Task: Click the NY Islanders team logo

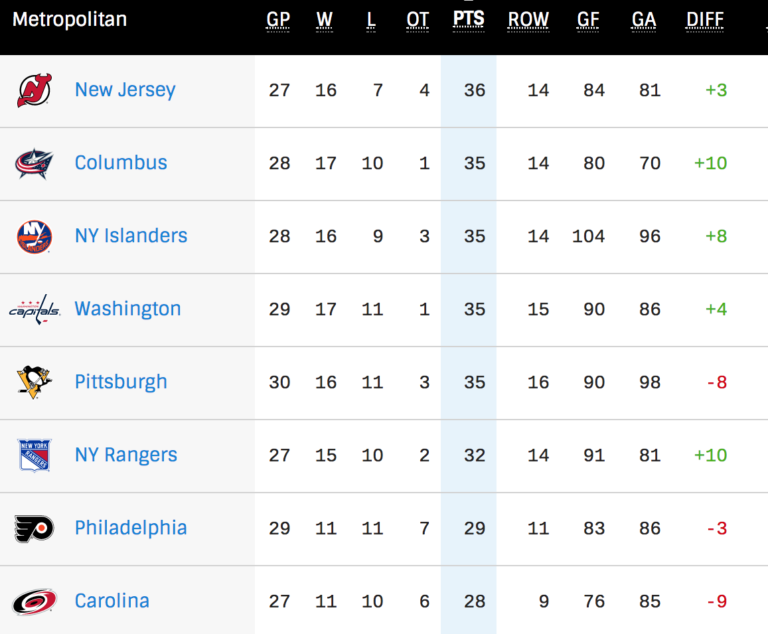Action: (x=35, y=236)
